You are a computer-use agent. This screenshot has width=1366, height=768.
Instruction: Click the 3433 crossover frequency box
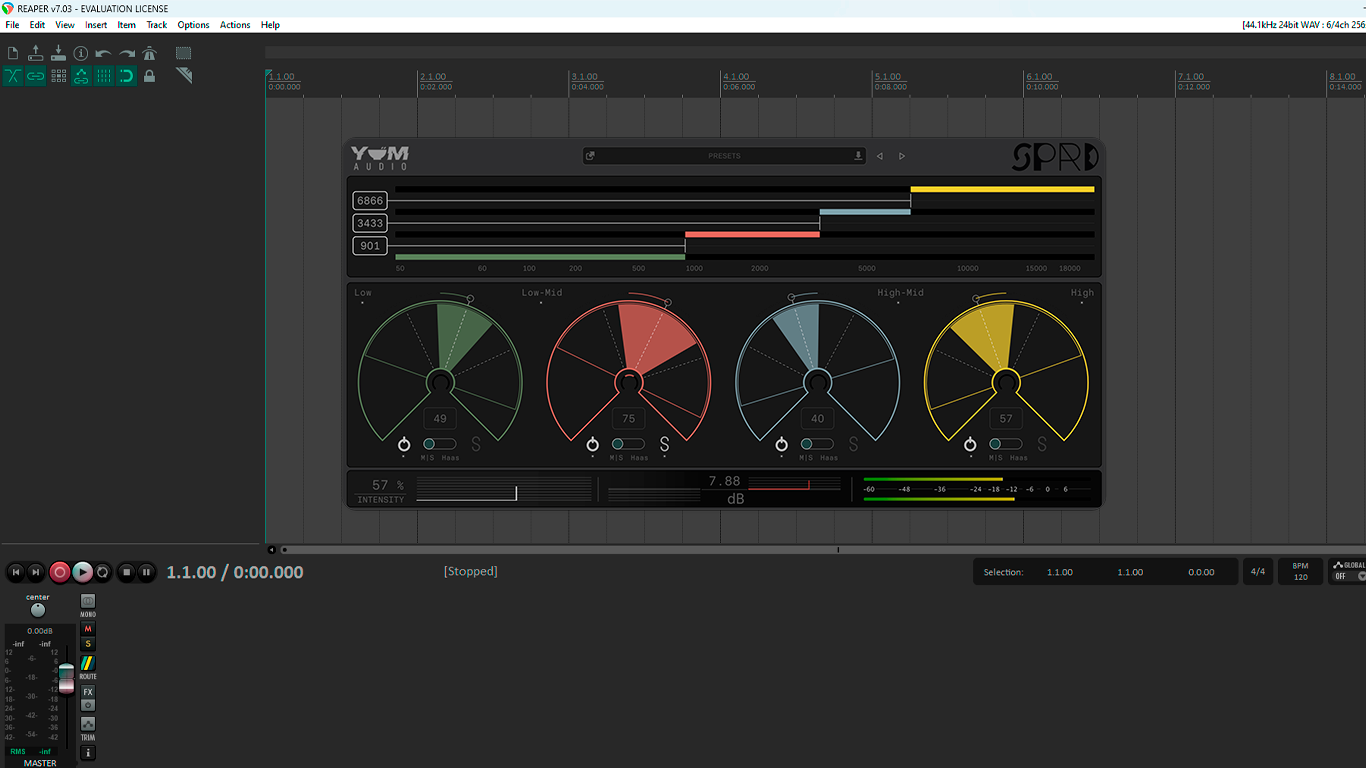pyautogui.click(x=370, y=223)
